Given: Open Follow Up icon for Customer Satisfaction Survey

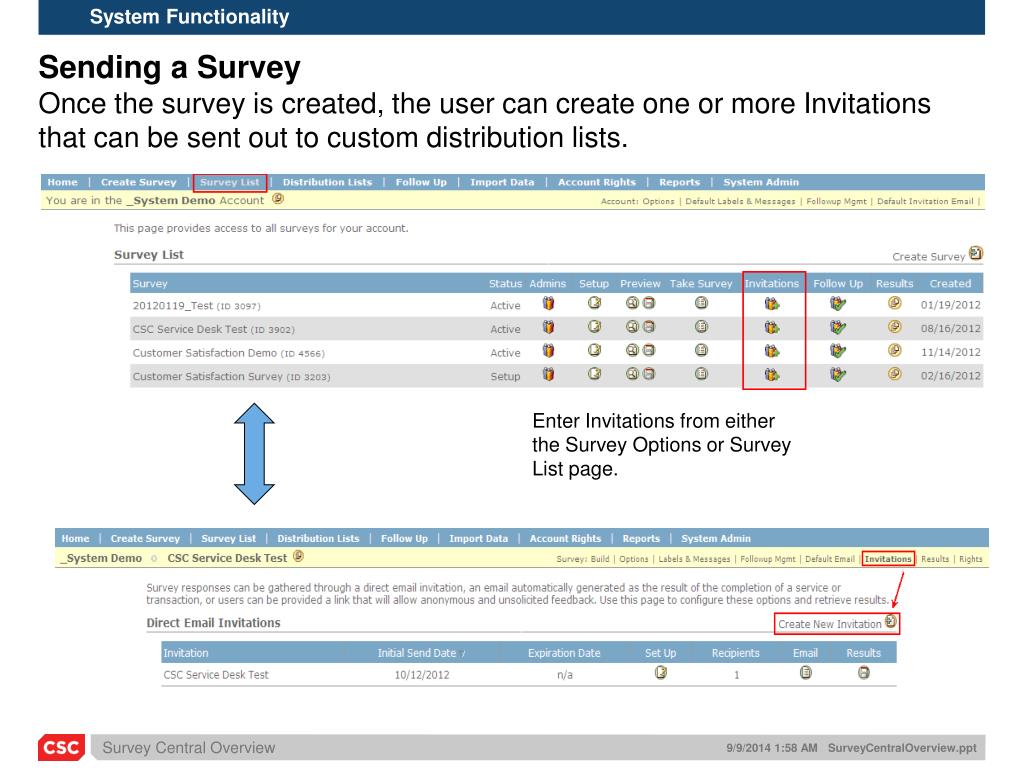Looking at the screenshot, I should [x=838, y=375].
